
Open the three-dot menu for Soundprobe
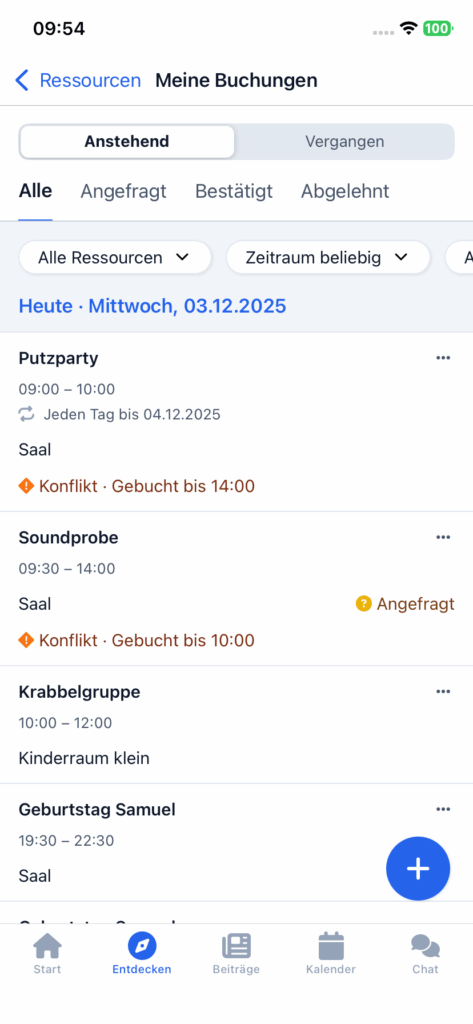443,537
